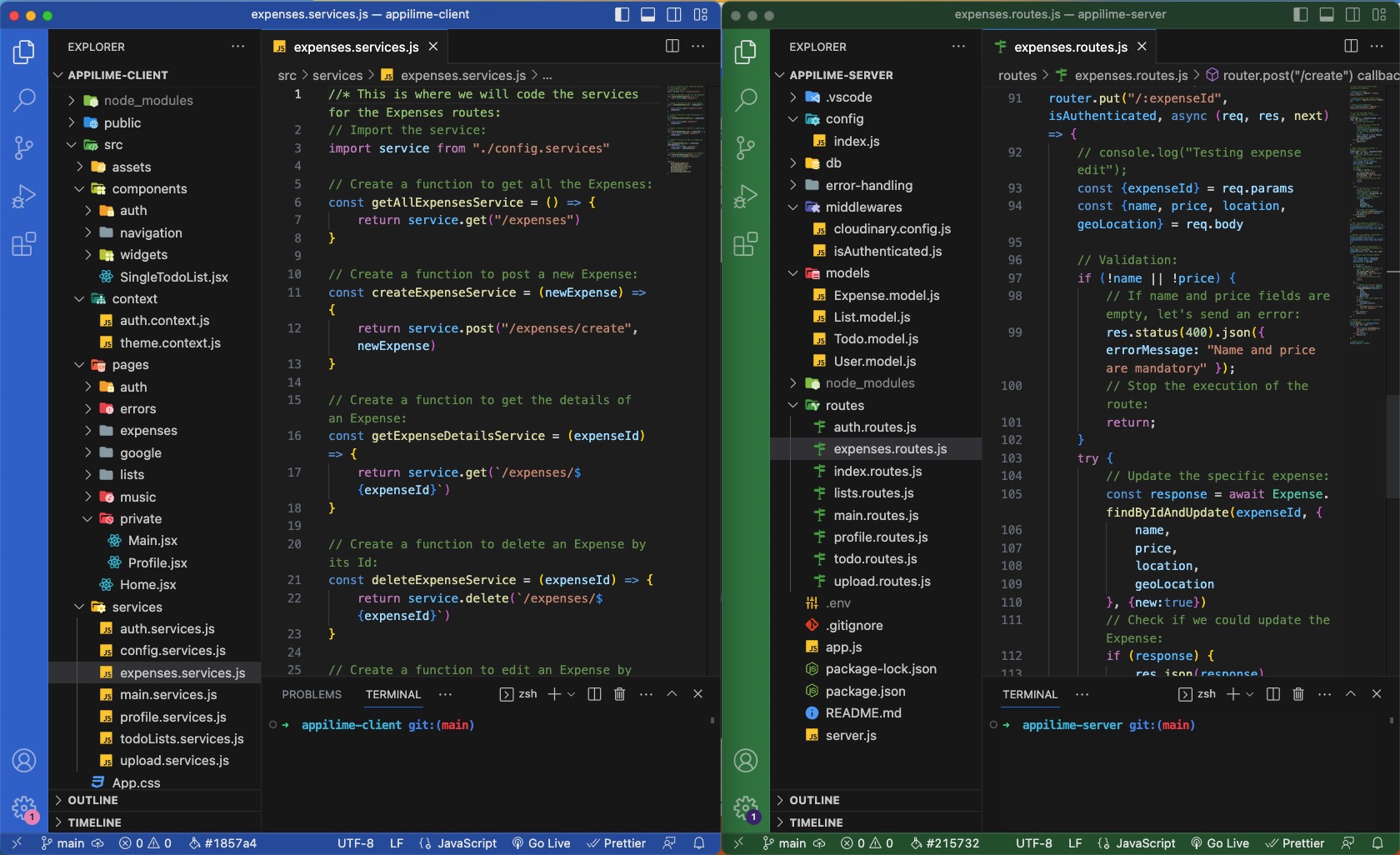This screenshot has width=1400, height=855.
Task: Open Manage gear in appilime-client window
Action: 24,807
